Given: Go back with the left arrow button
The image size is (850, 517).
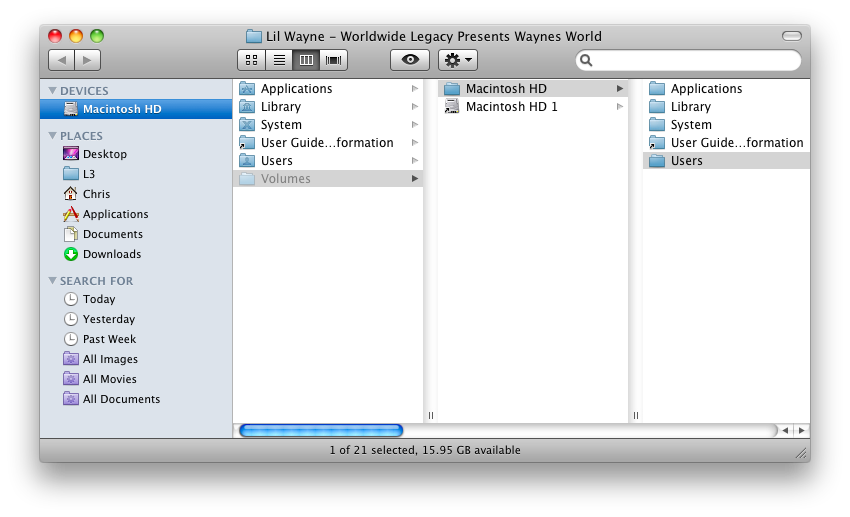Looking at the screenshot, I should pyautogui.click(x=61, y=60).
